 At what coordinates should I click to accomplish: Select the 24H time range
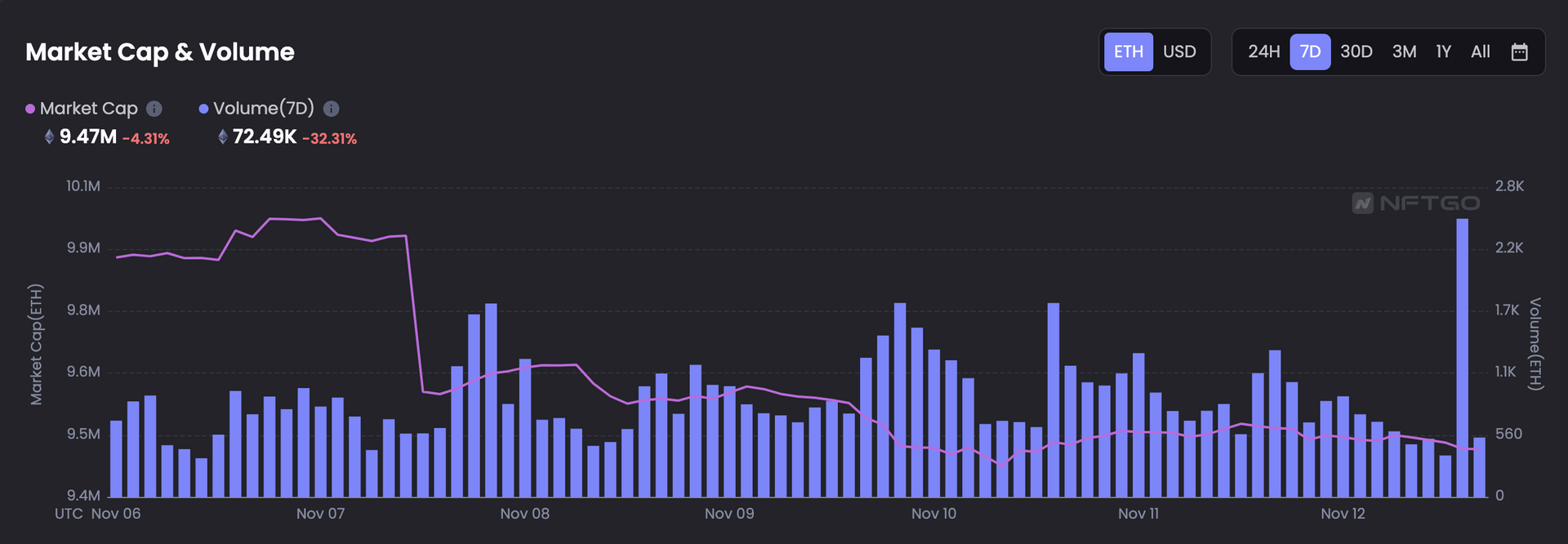pyautogui.click(x=1263, y=52)
